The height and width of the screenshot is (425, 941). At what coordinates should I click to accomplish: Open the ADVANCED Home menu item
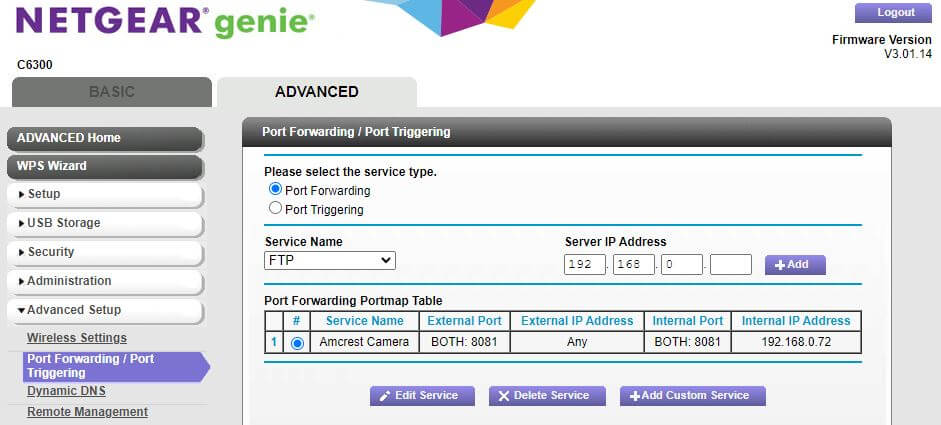point(105,138)
